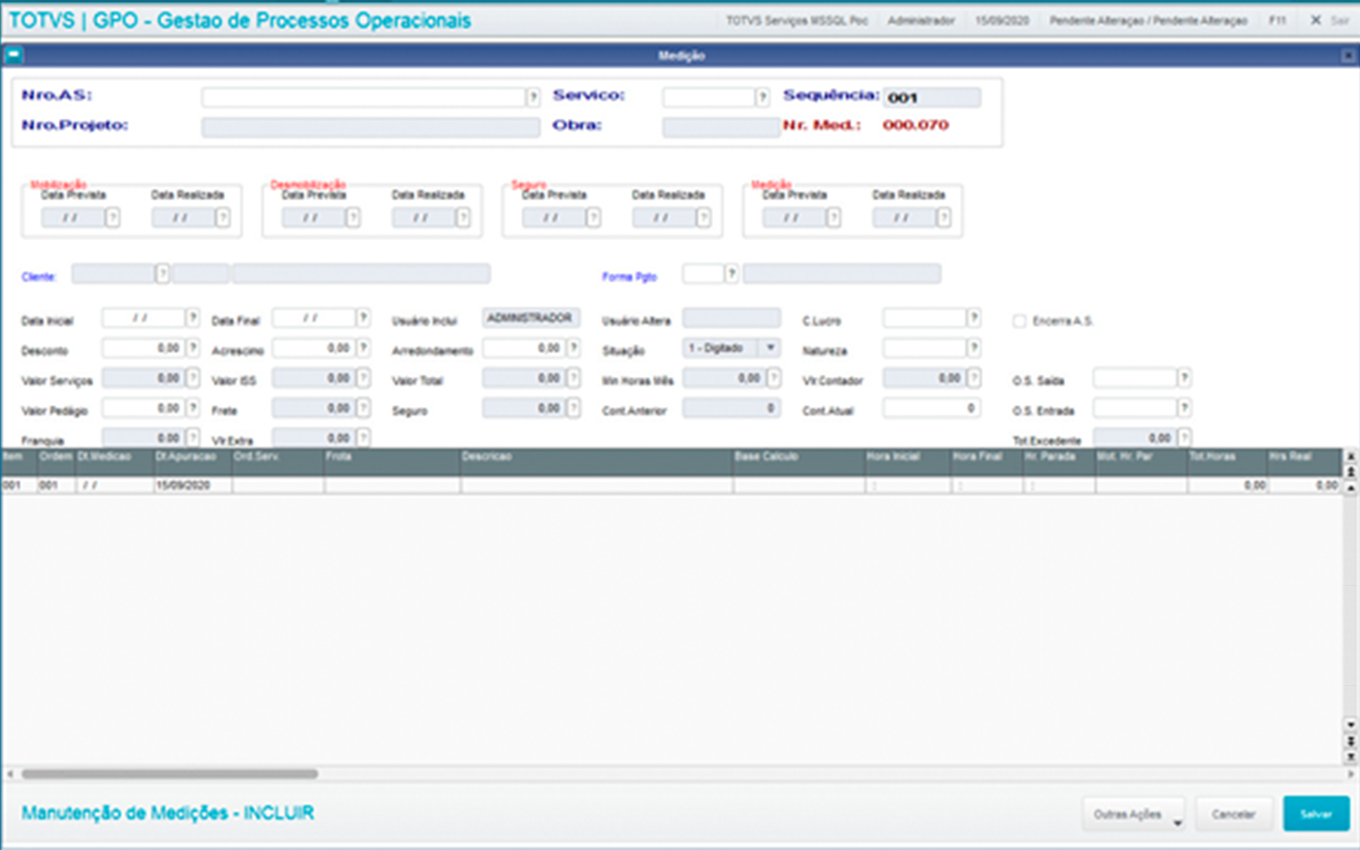Enable the Encerra A.S. checkbox

tap(1019, 321)
